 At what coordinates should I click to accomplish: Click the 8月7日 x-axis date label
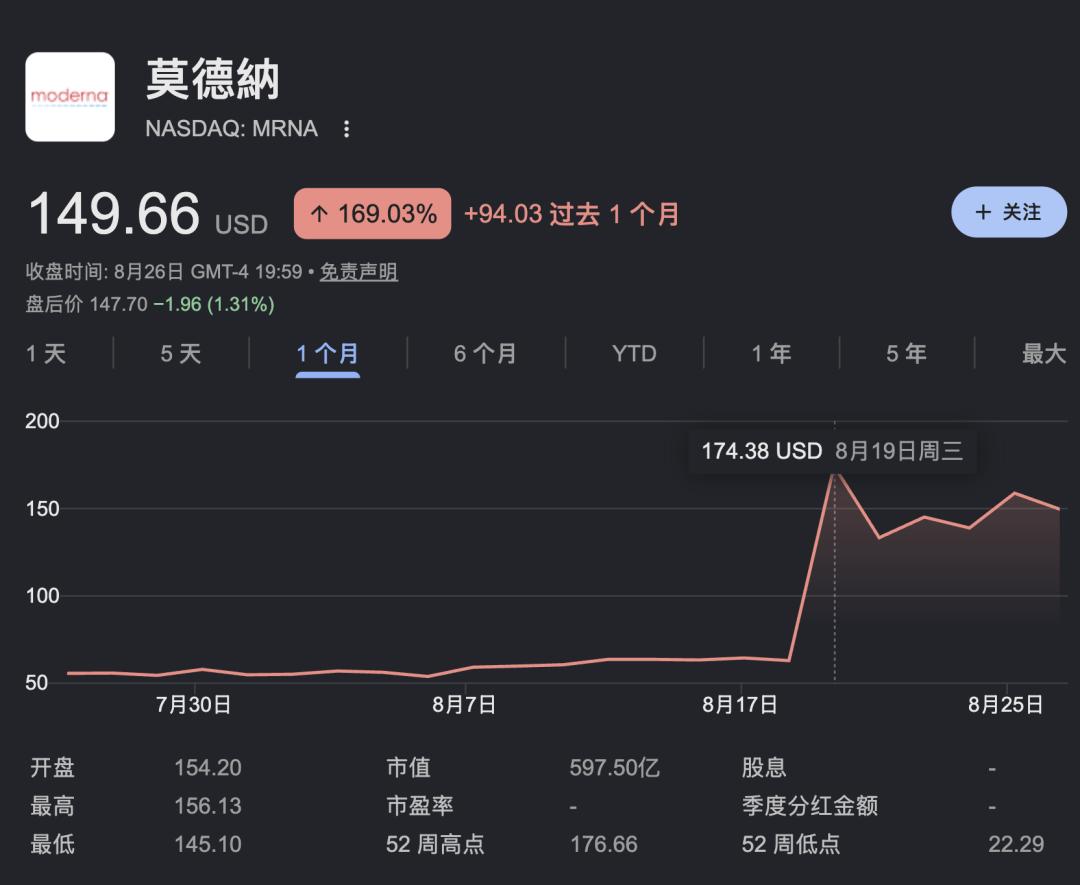click(x=464, y=705)
